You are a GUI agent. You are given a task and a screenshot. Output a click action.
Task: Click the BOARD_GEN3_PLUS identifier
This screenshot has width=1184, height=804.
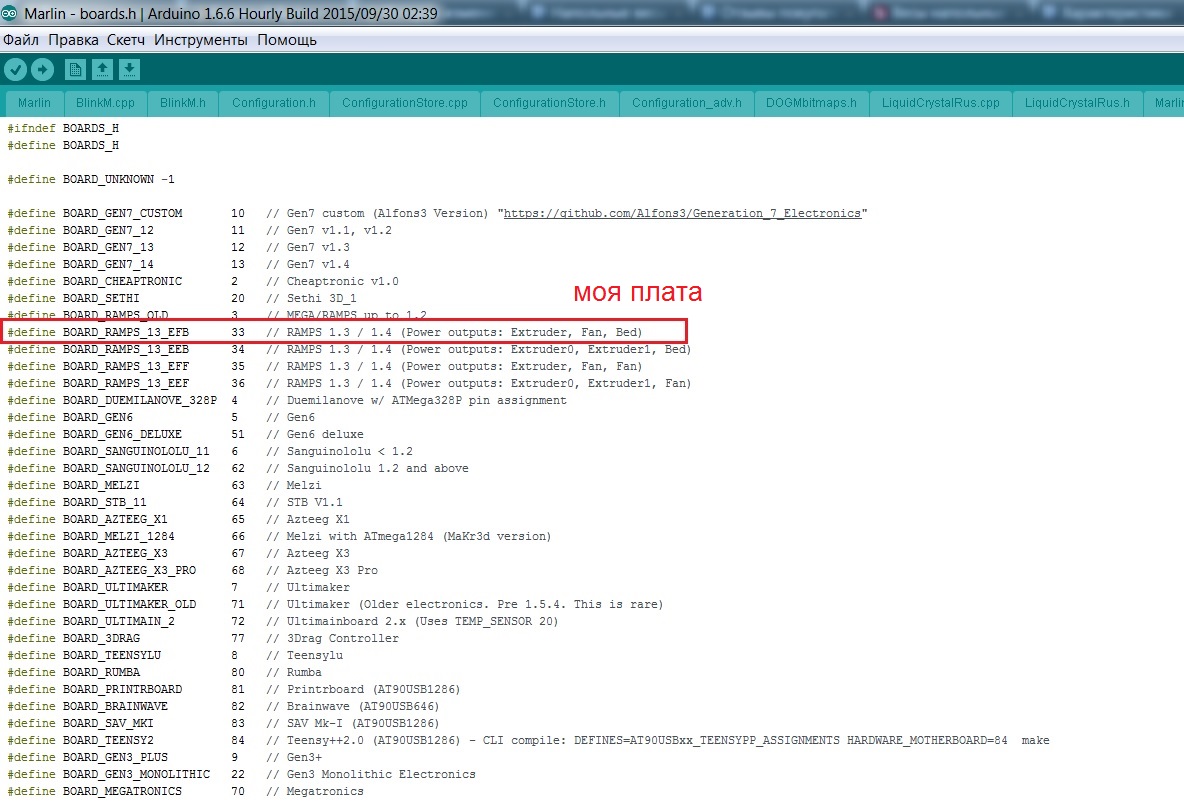pos(115,757)
